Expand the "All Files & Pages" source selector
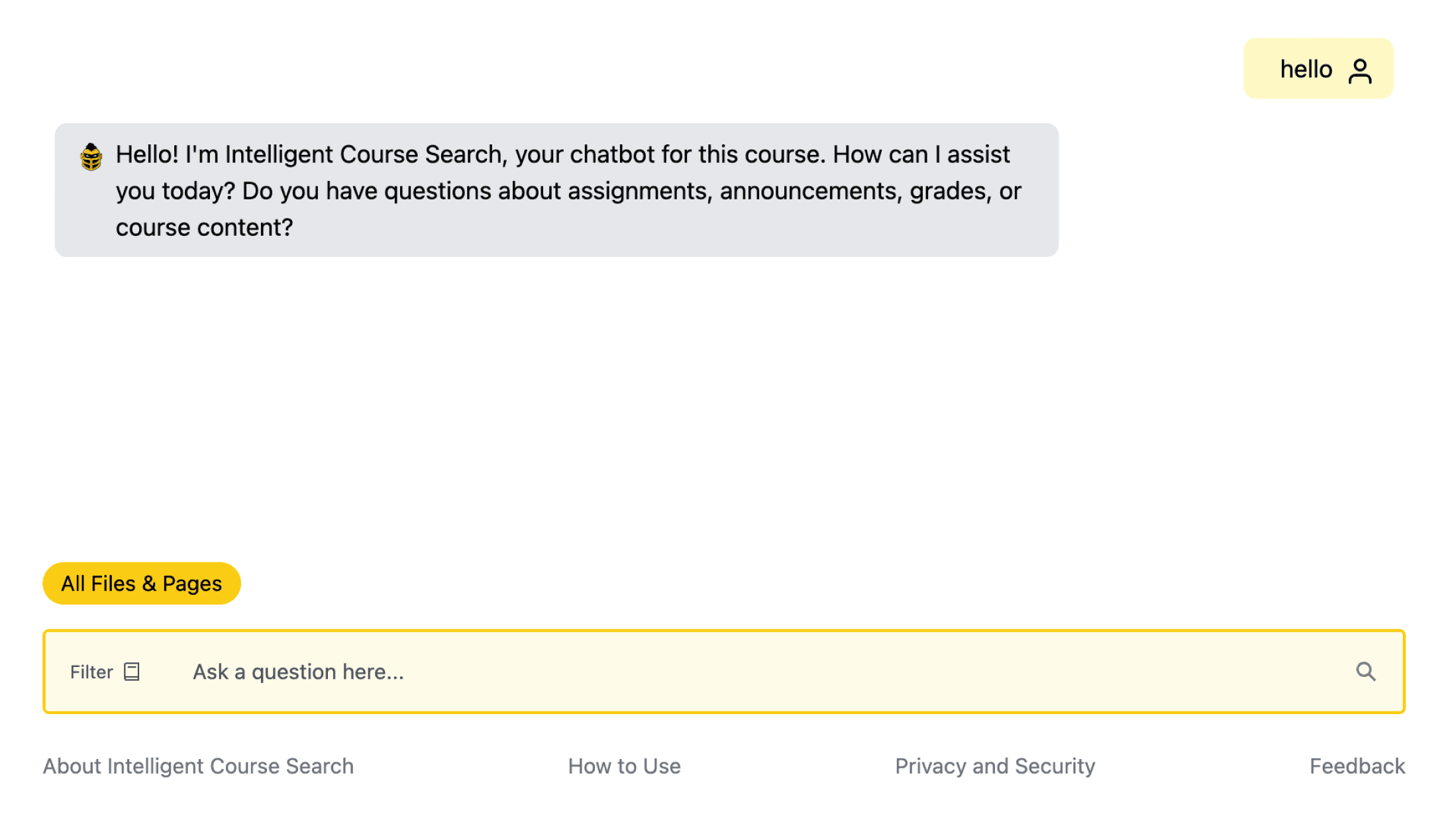The width and height of the screenshot is (1456, 816). tap(141, 584)
